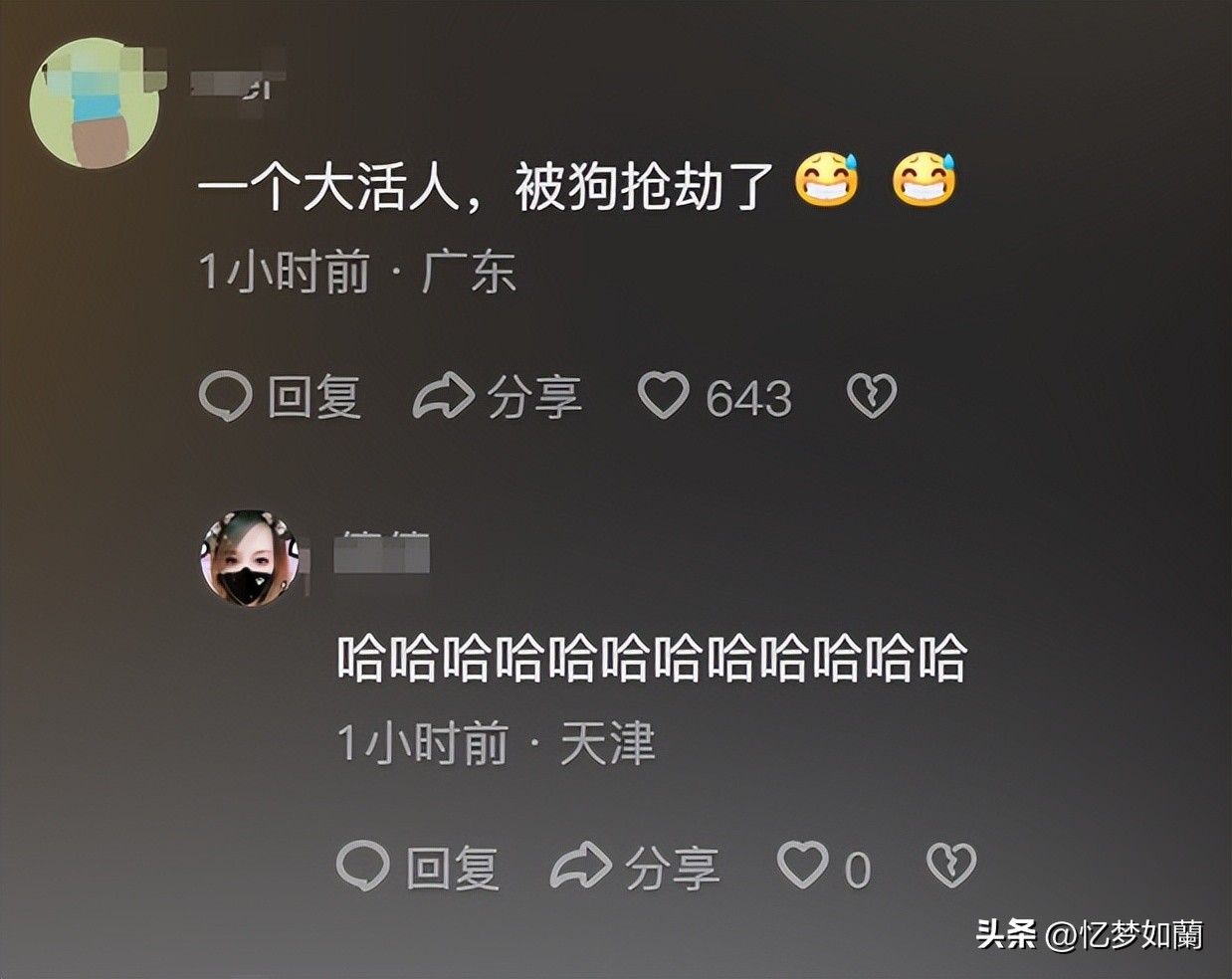Like the Tianjin reply with 0 likes
1232x979 pixels.
coord(802,865)
